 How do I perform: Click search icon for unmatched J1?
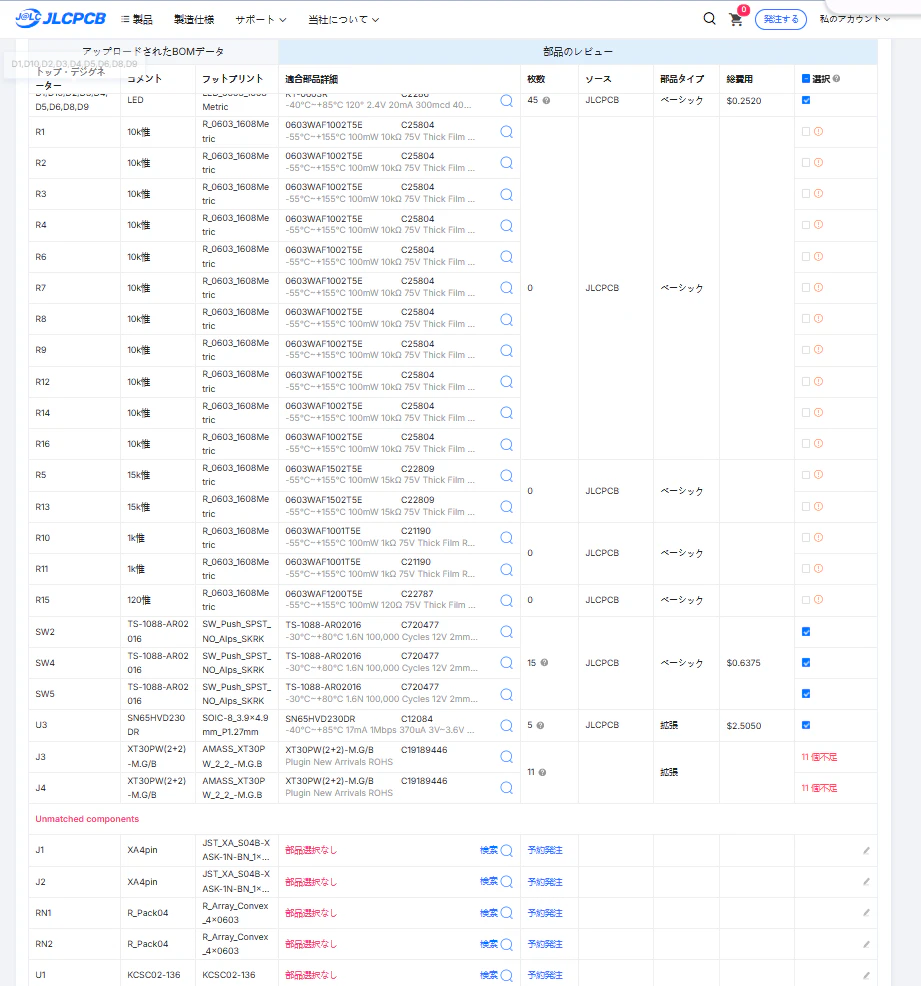(507, 850)
